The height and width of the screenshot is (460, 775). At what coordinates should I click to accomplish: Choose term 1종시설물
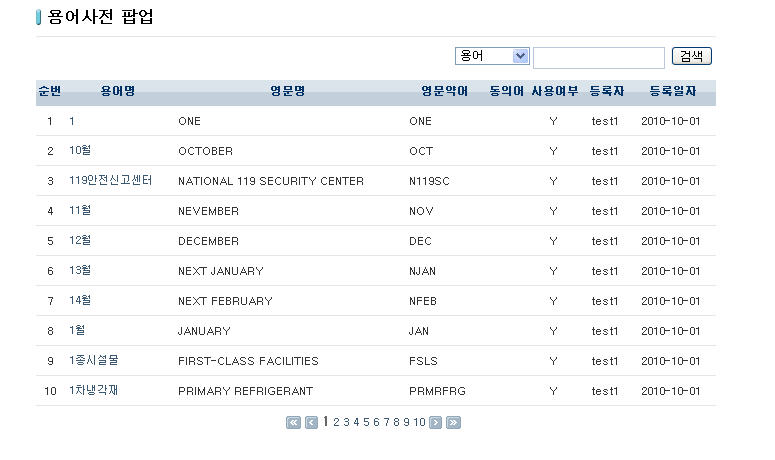click(x=93, y=361)
